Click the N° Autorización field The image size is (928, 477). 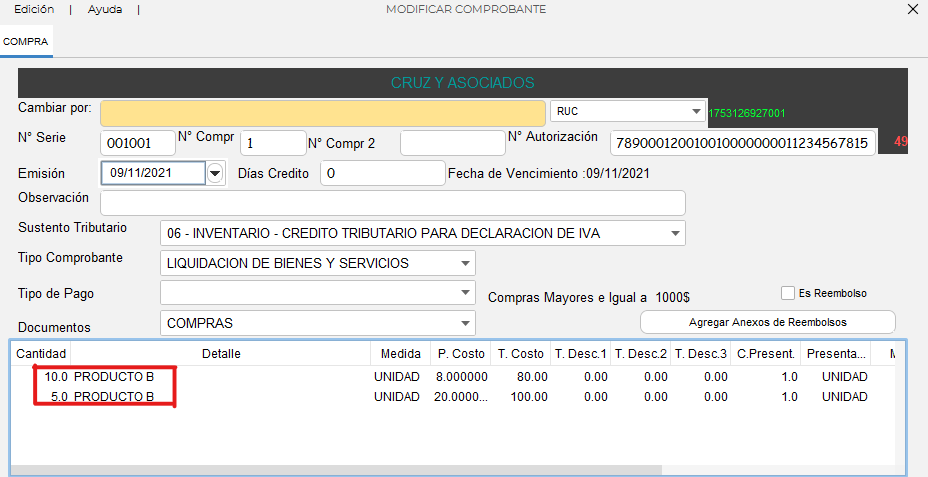[x=742, y=143]
